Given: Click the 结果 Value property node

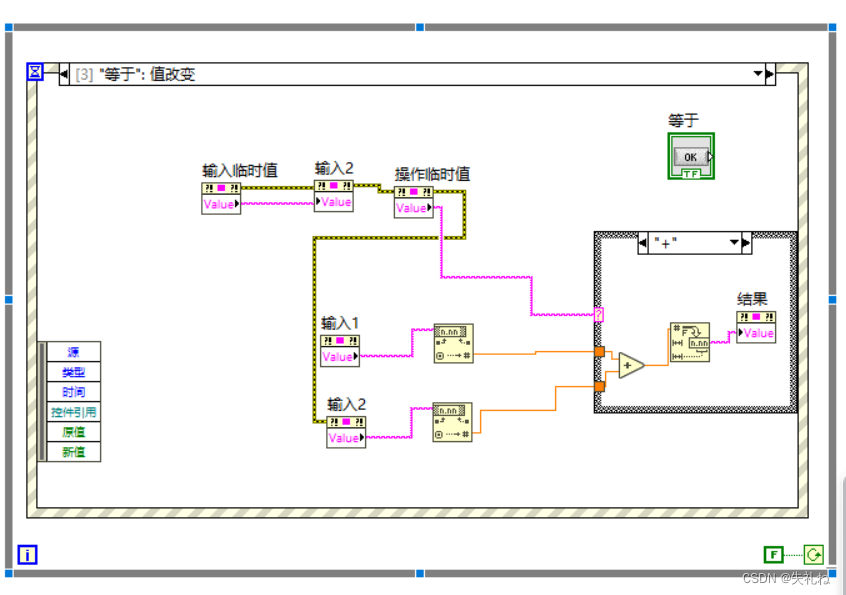Looking at the screenshot, I should coord(758,331).
